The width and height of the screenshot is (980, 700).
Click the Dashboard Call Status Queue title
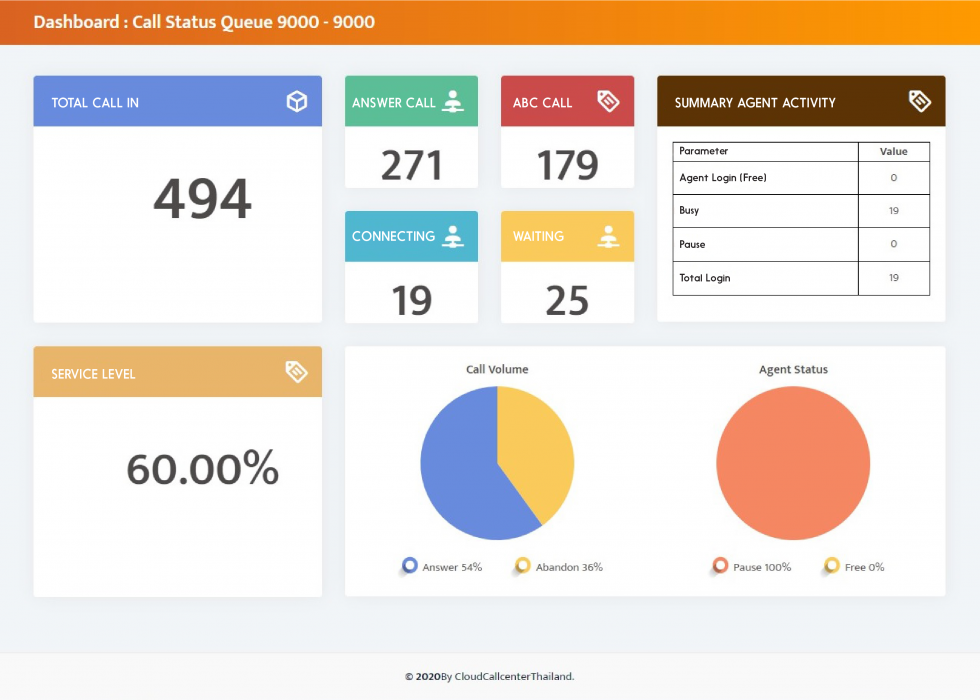pos(204,22)
